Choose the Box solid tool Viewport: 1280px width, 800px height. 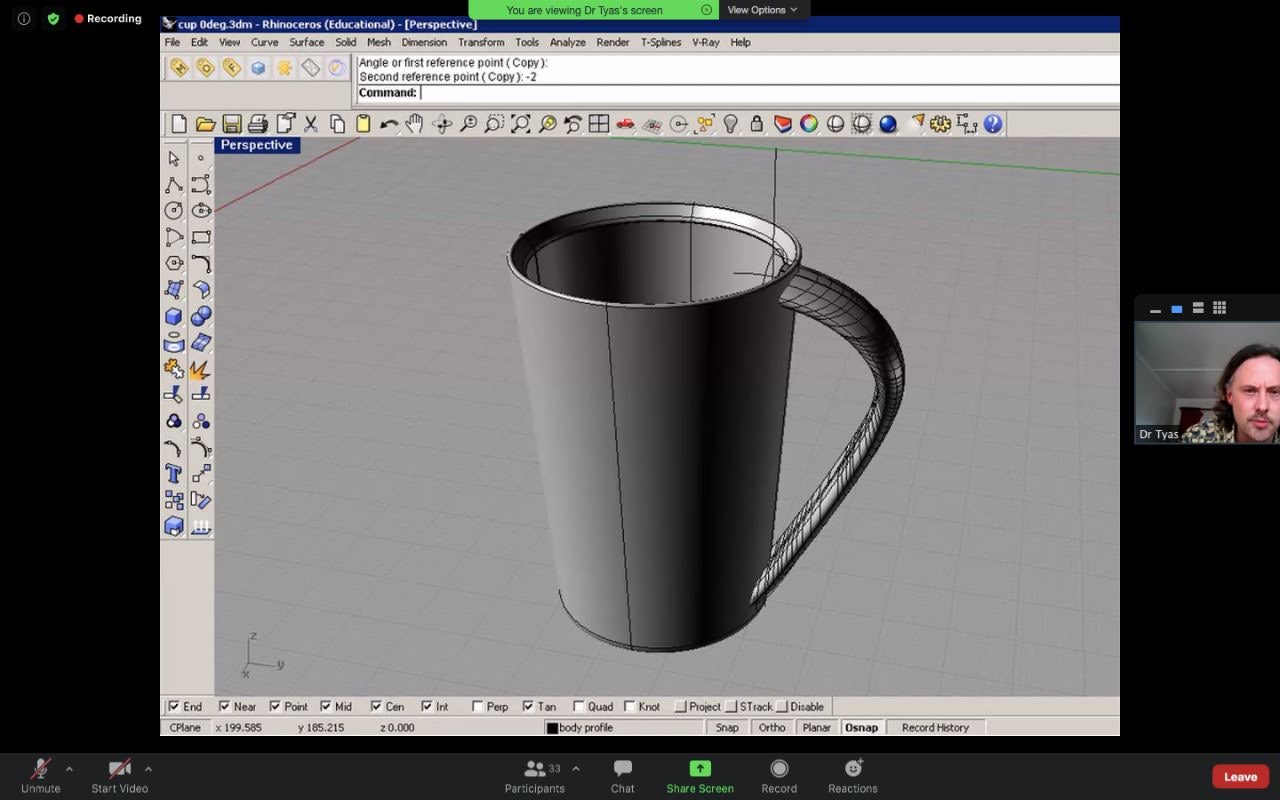[x=174, y=316]
